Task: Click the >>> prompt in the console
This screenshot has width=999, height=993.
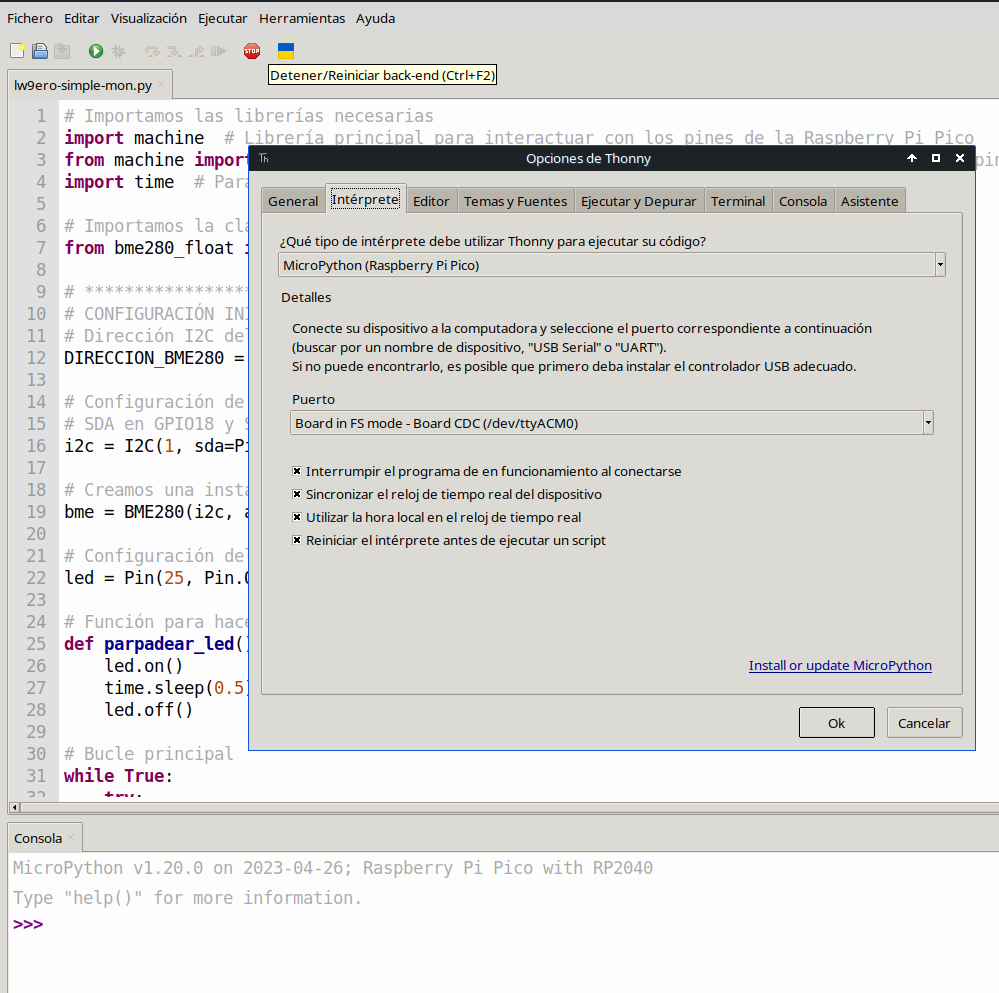Action: pyautogui.click(x=28, y=924)
